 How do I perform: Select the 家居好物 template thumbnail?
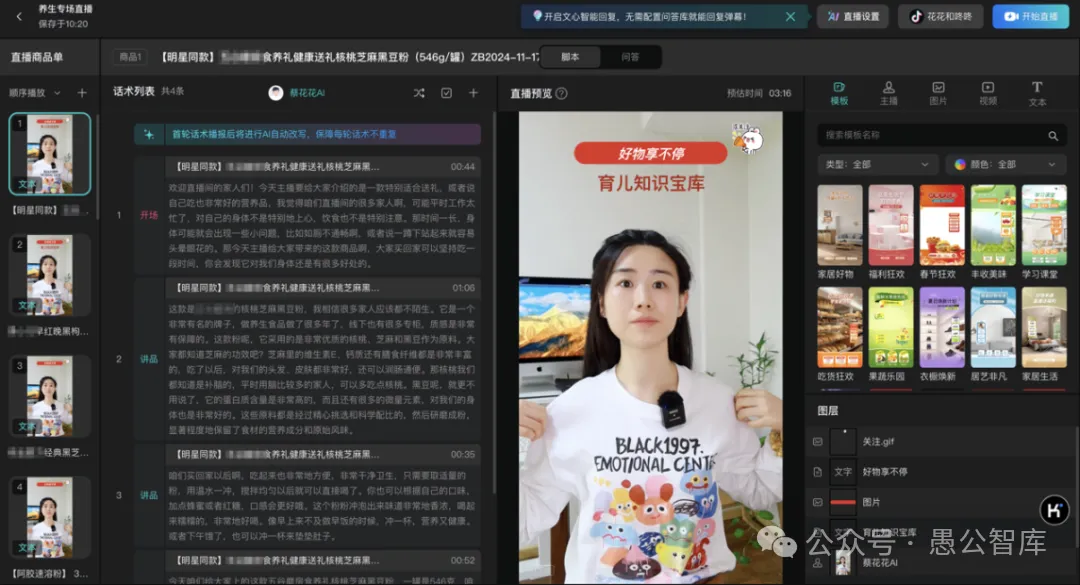838,225
